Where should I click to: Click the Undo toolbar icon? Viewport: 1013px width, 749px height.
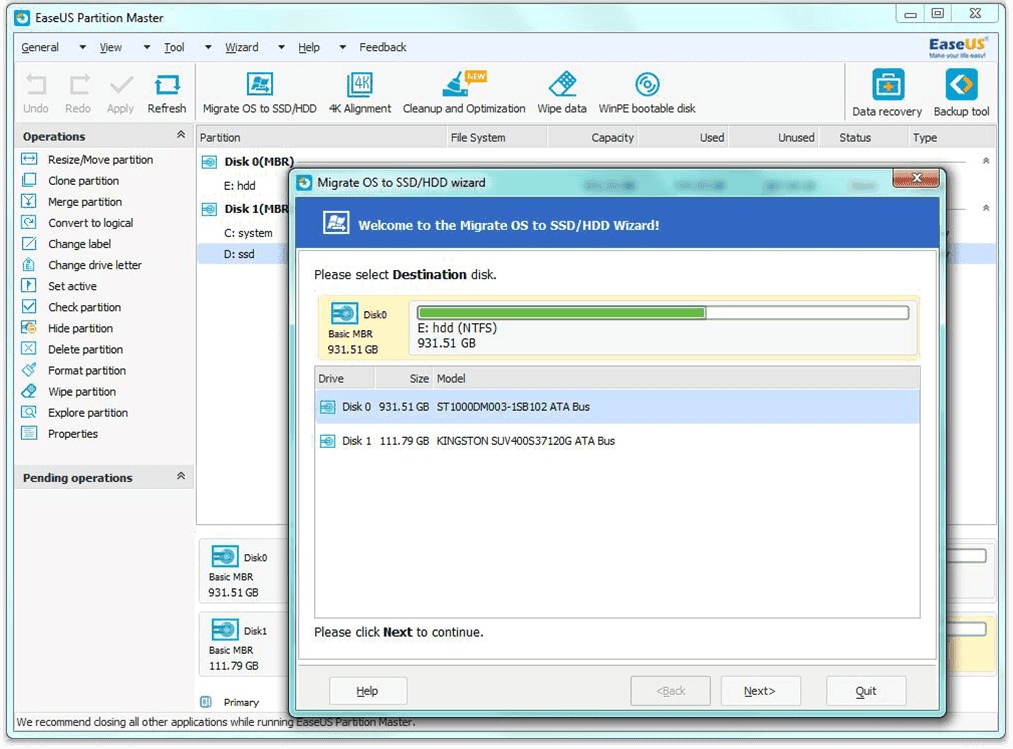click(x=36, y=94)
